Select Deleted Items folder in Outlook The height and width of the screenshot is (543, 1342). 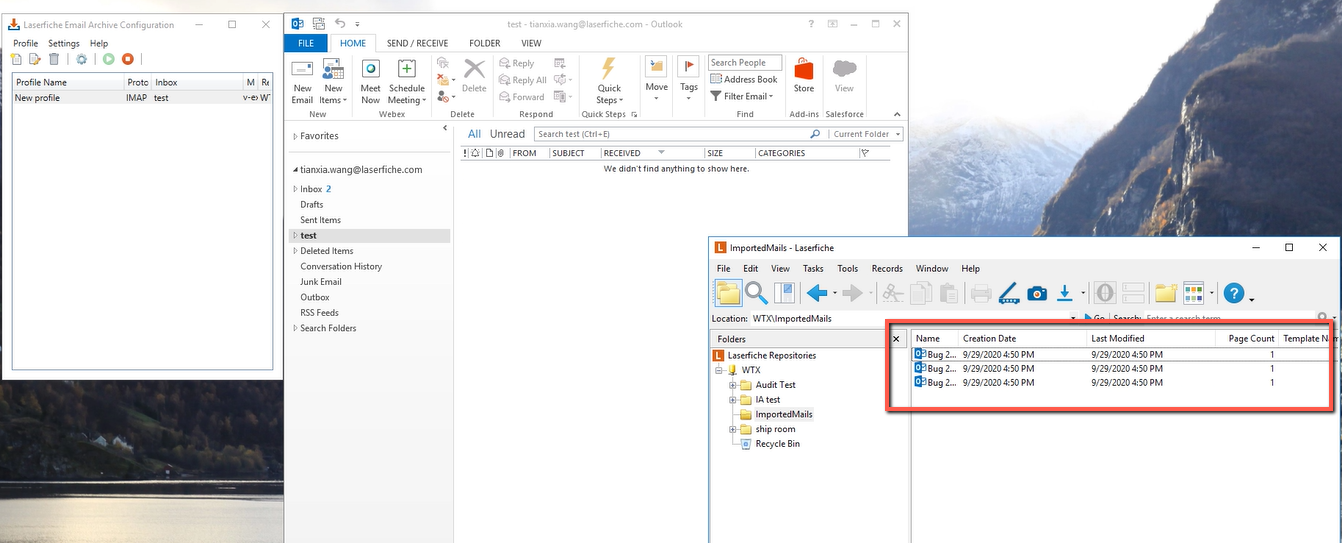327,251
